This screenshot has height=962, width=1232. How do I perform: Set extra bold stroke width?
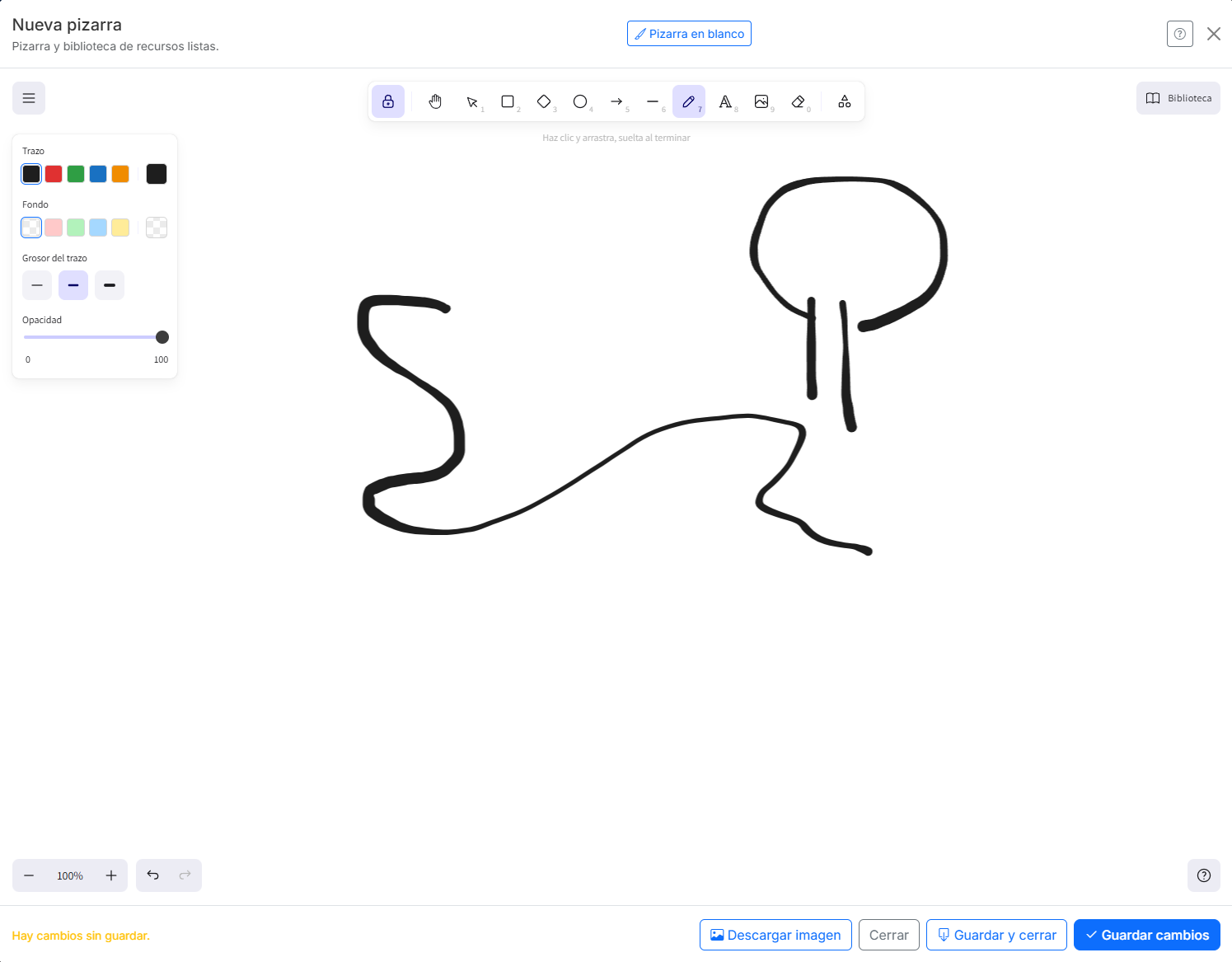point(110,285)
